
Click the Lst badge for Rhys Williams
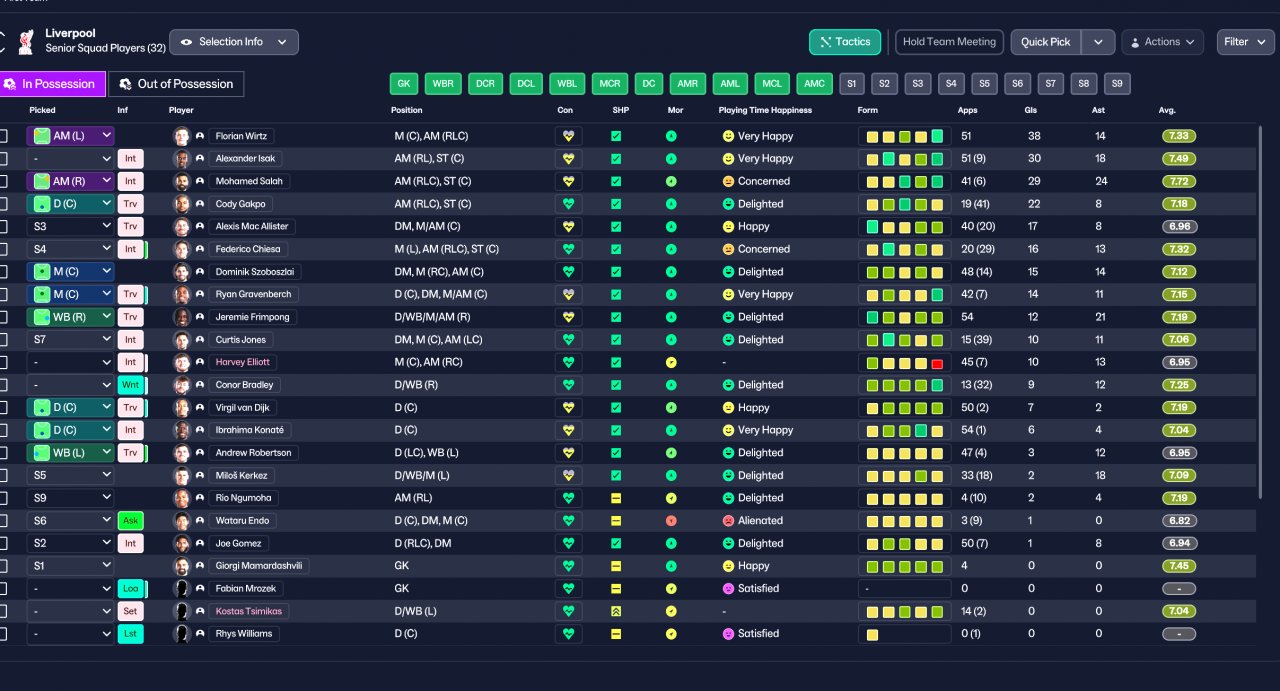pyautogui.click(x=130, y=634)
